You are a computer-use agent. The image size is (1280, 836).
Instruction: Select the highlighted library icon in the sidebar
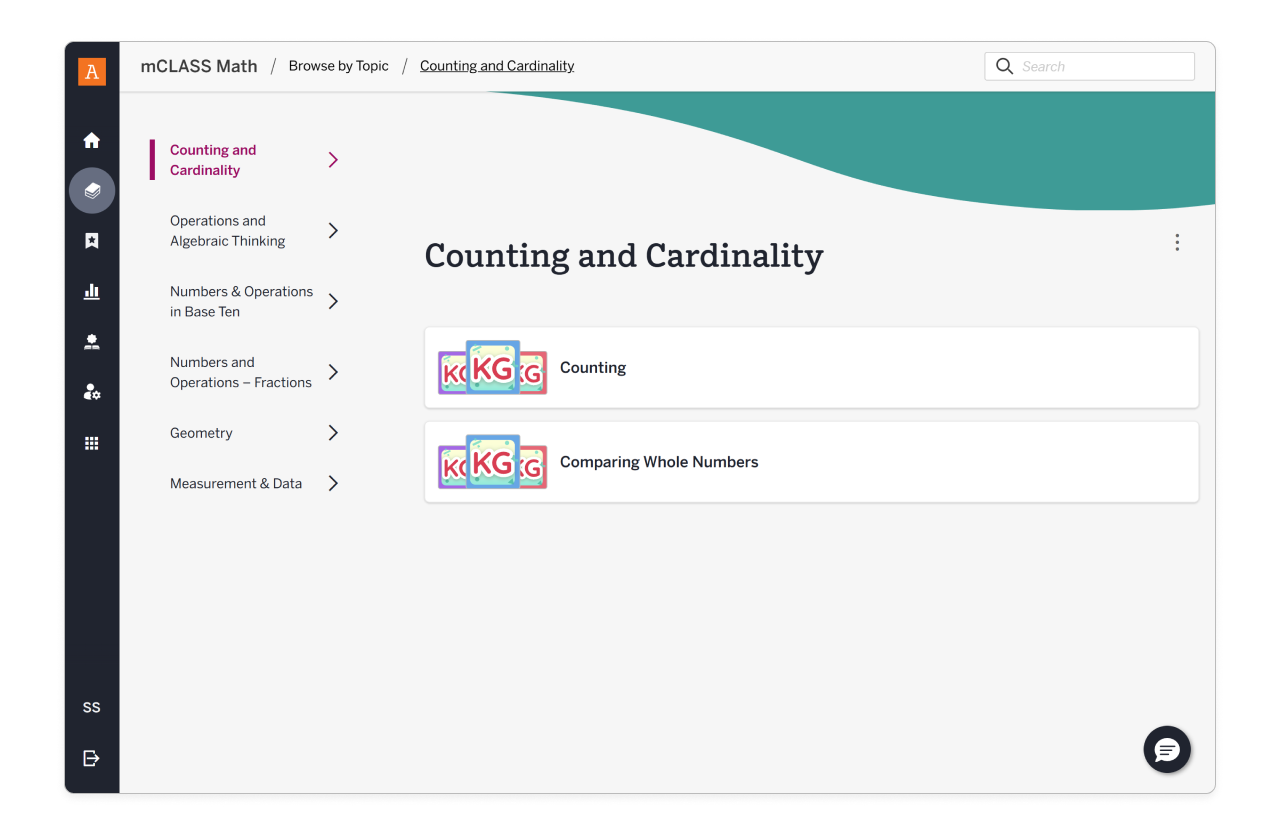click(91, 190)
